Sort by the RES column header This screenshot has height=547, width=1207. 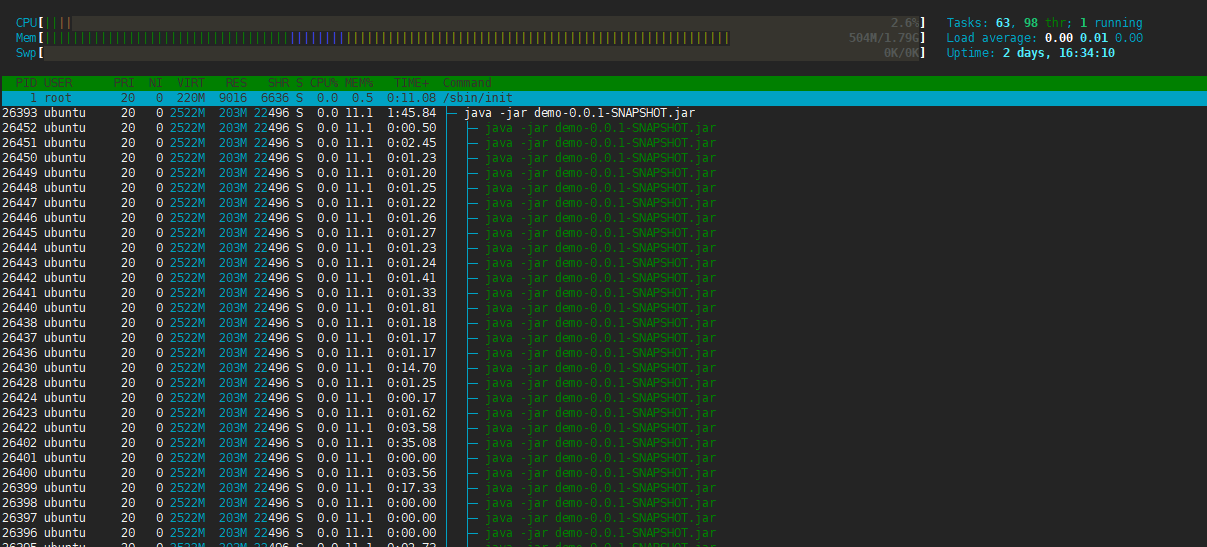coord(236,83)
